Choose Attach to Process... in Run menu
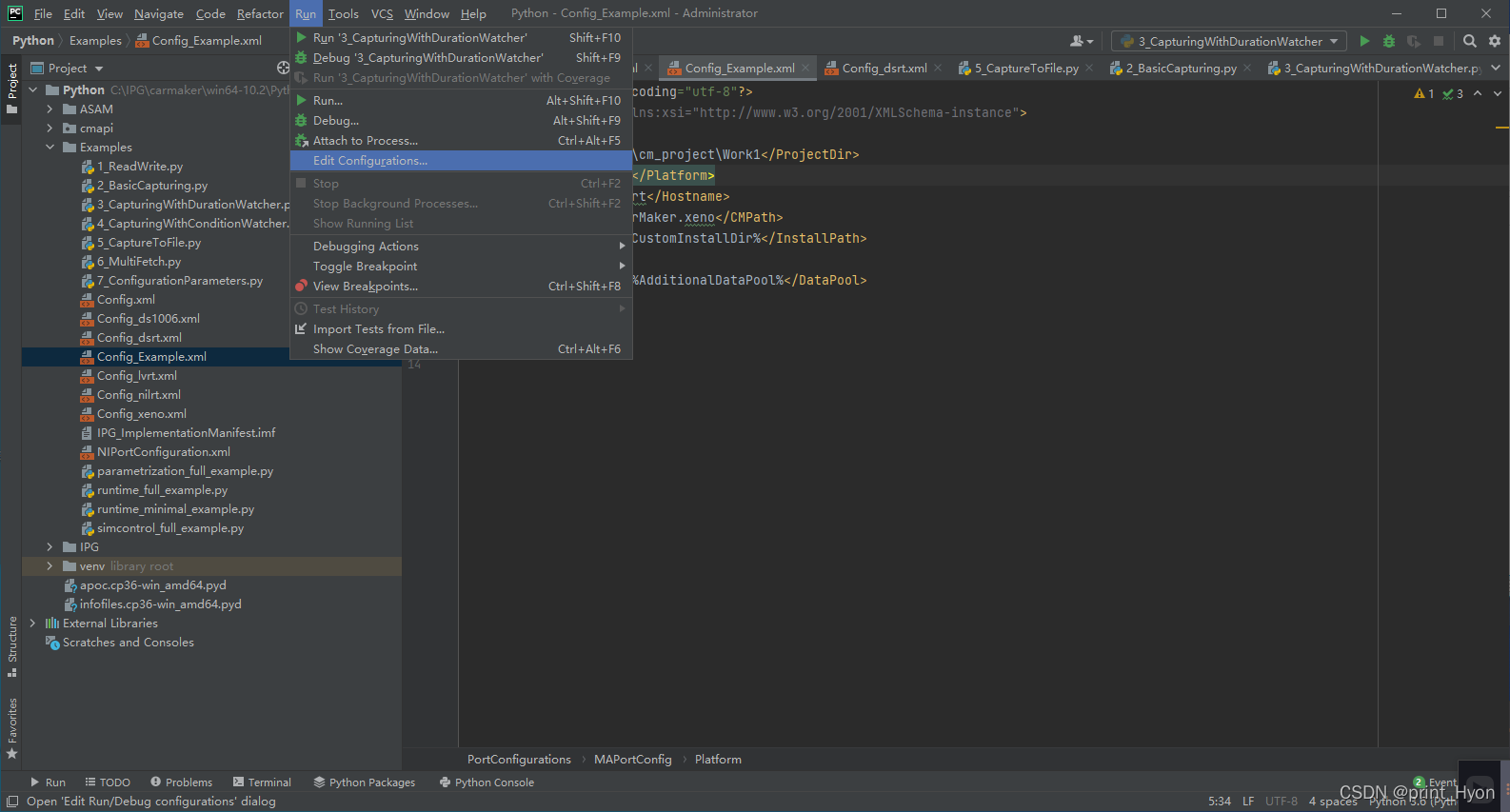This screenshot has width=1510, height=812. (461, 140)
